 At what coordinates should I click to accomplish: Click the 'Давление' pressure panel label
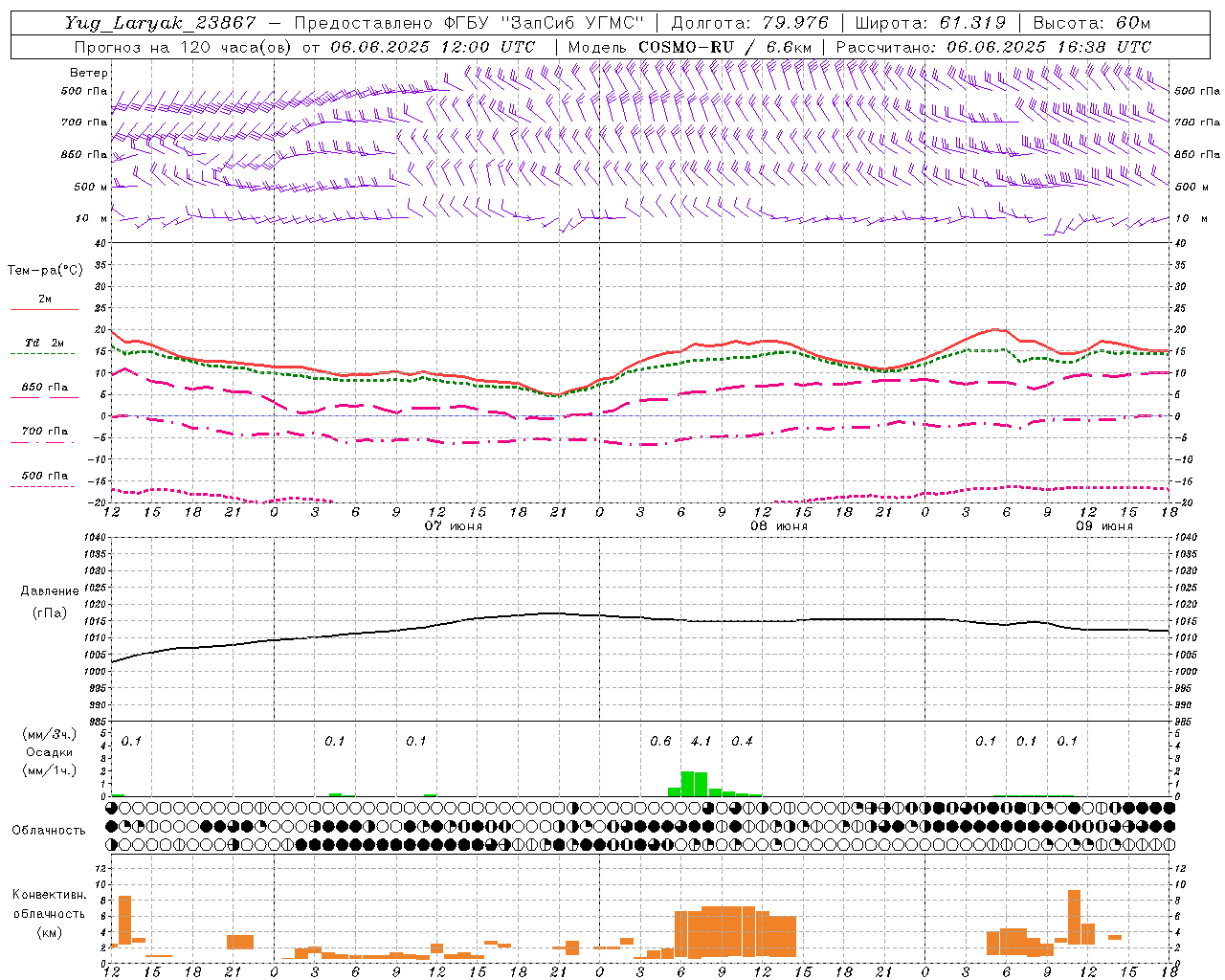[x=49, y=591]
